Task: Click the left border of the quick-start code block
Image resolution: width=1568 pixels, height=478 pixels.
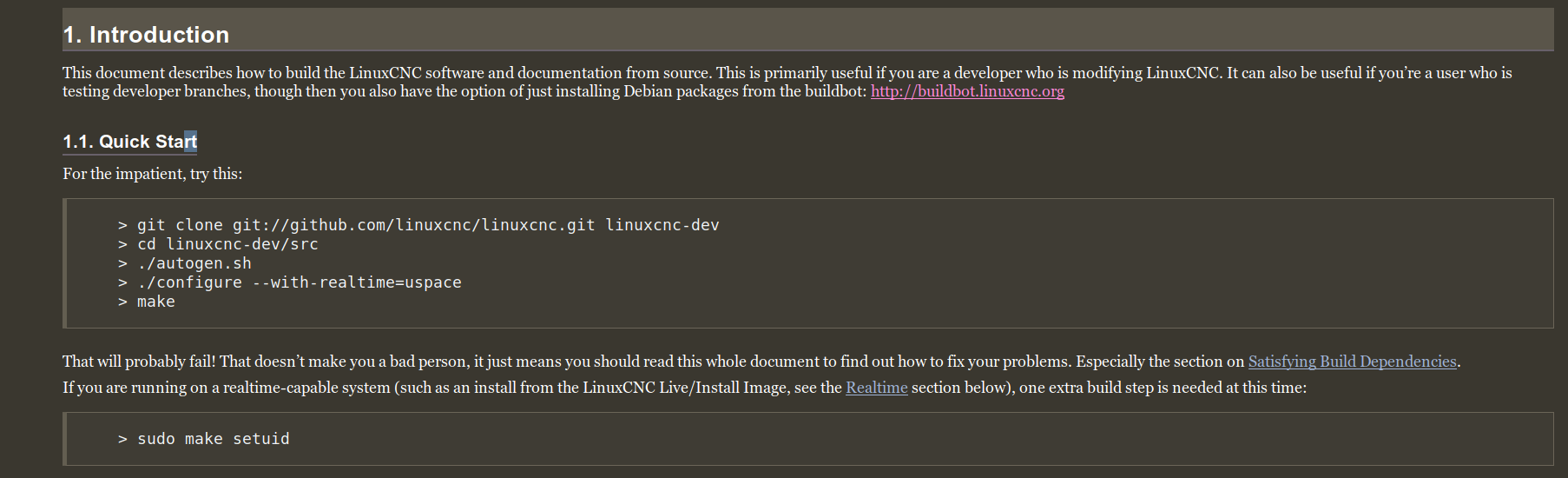Action: pyautogui.click(x=64, y=263)
